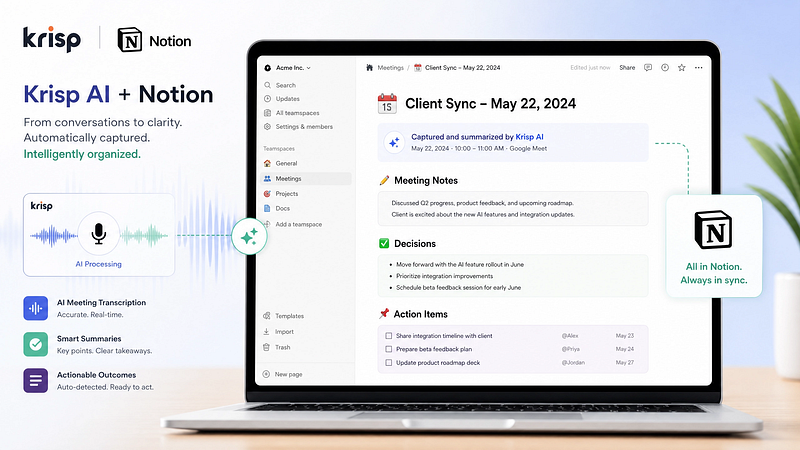Click the Projects target icon

tap(267, 194)
